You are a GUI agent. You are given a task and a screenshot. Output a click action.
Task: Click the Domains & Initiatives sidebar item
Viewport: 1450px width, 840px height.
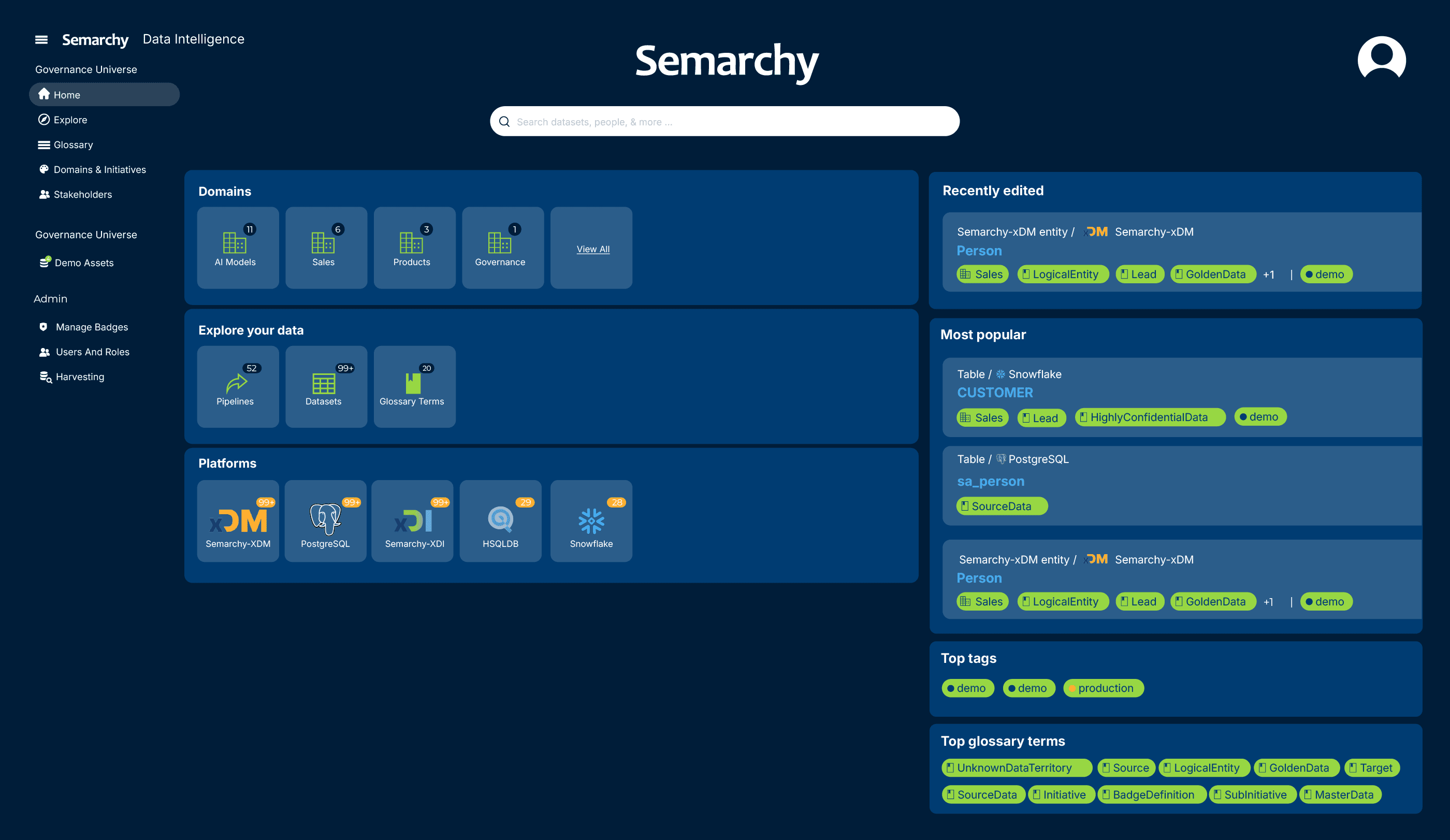(99, 169)
